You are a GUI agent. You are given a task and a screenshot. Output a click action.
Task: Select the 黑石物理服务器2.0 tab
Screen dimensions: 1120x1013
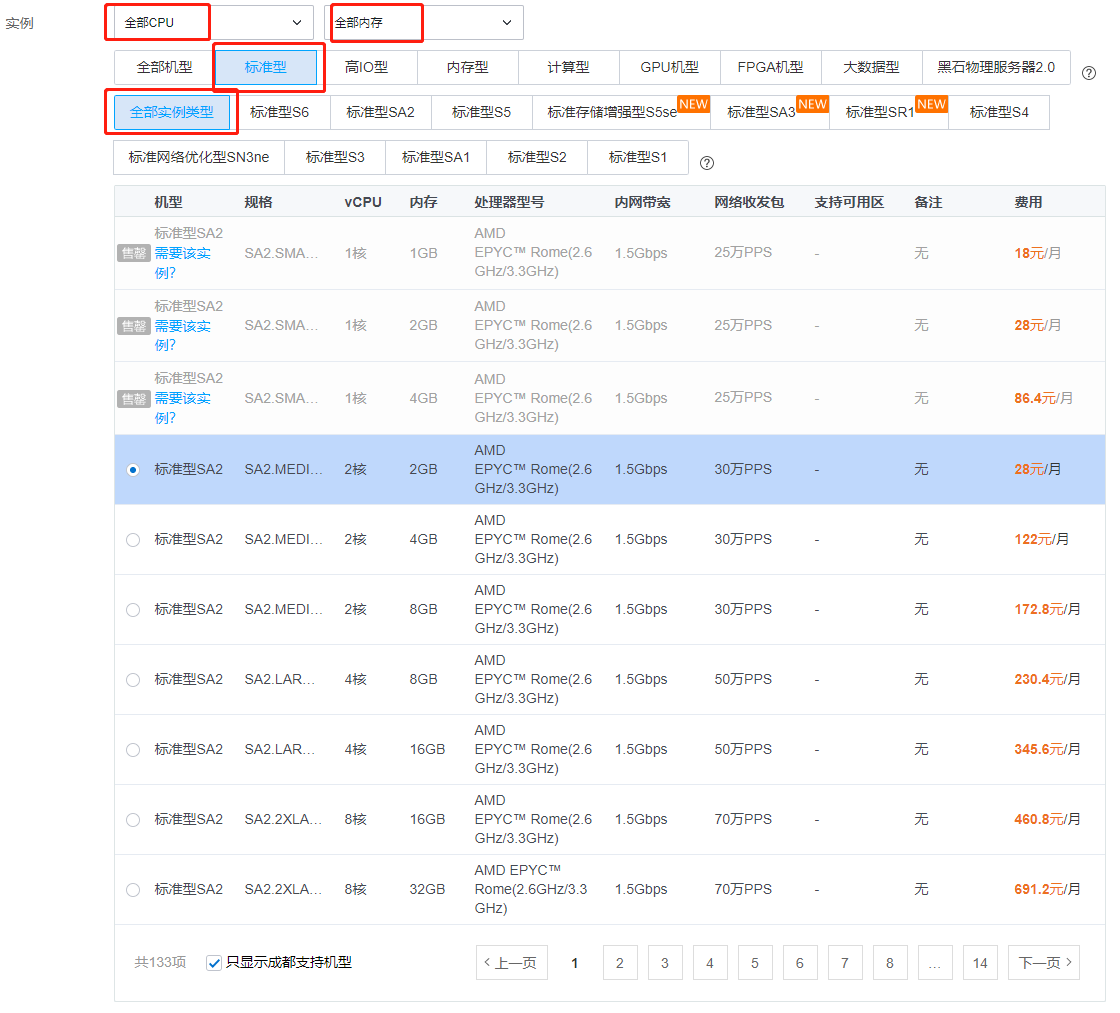[x=996, y=67]
